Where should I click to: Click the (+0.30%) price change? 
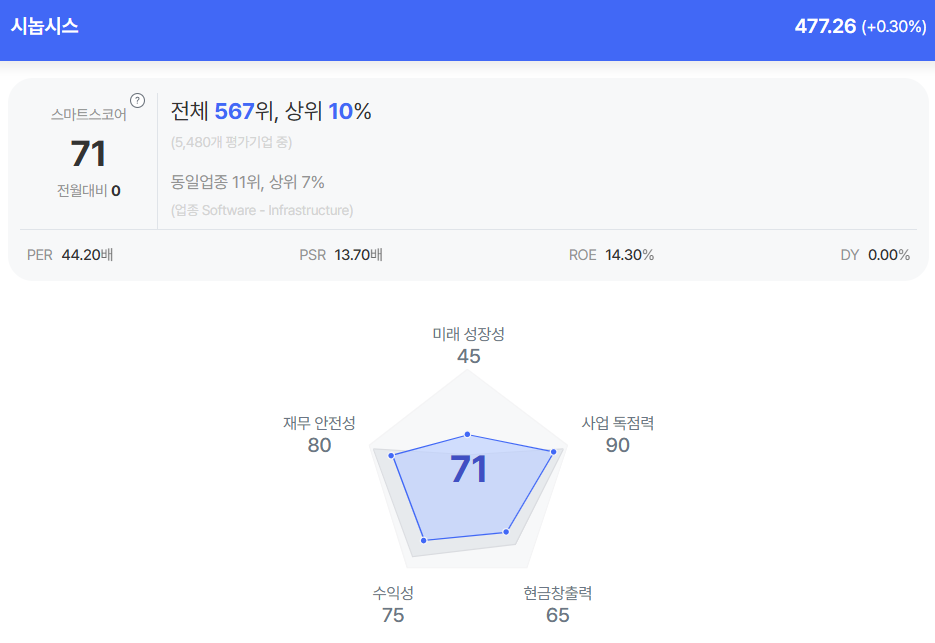pyautogui.click(x=894, y=27)
